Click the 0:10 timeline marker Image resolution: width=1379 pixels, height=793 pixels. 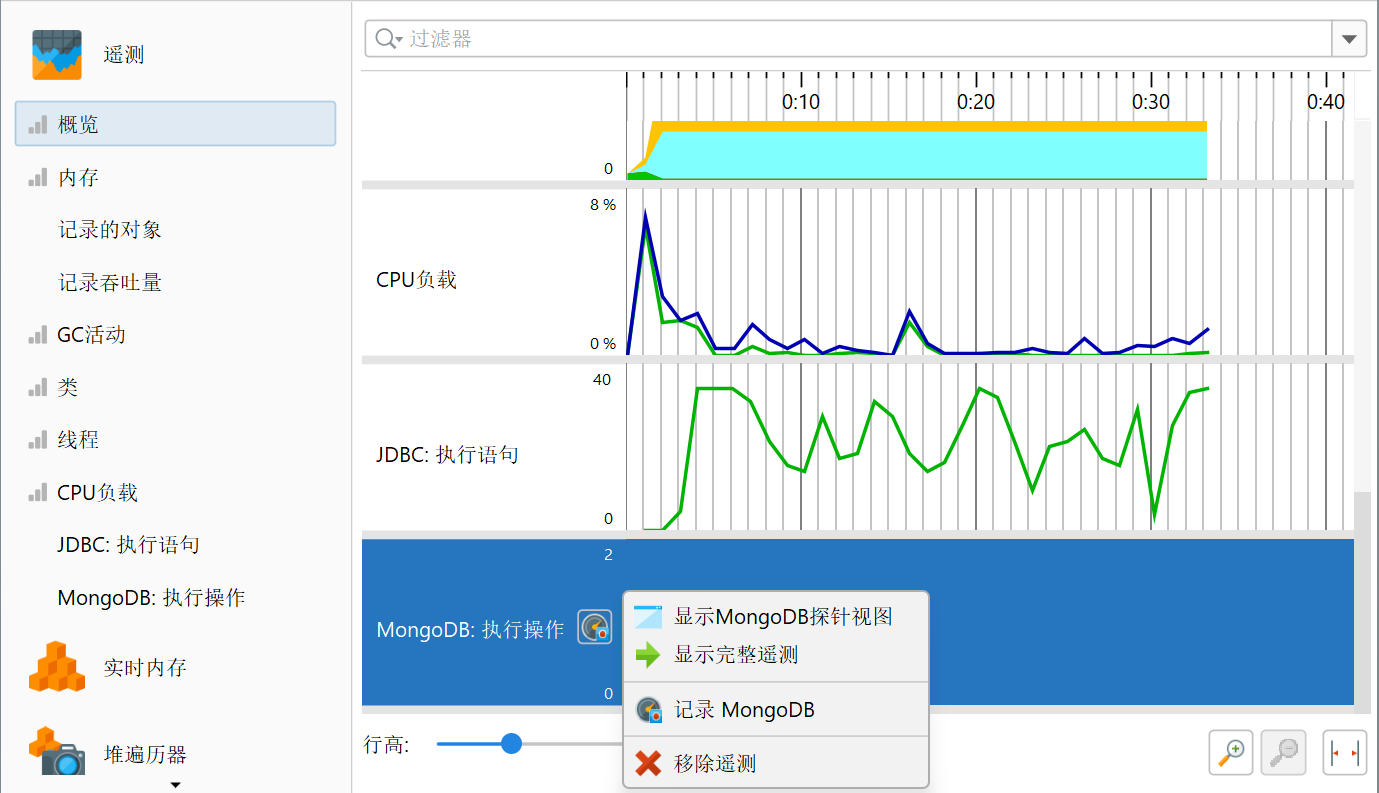pos(801,102)
